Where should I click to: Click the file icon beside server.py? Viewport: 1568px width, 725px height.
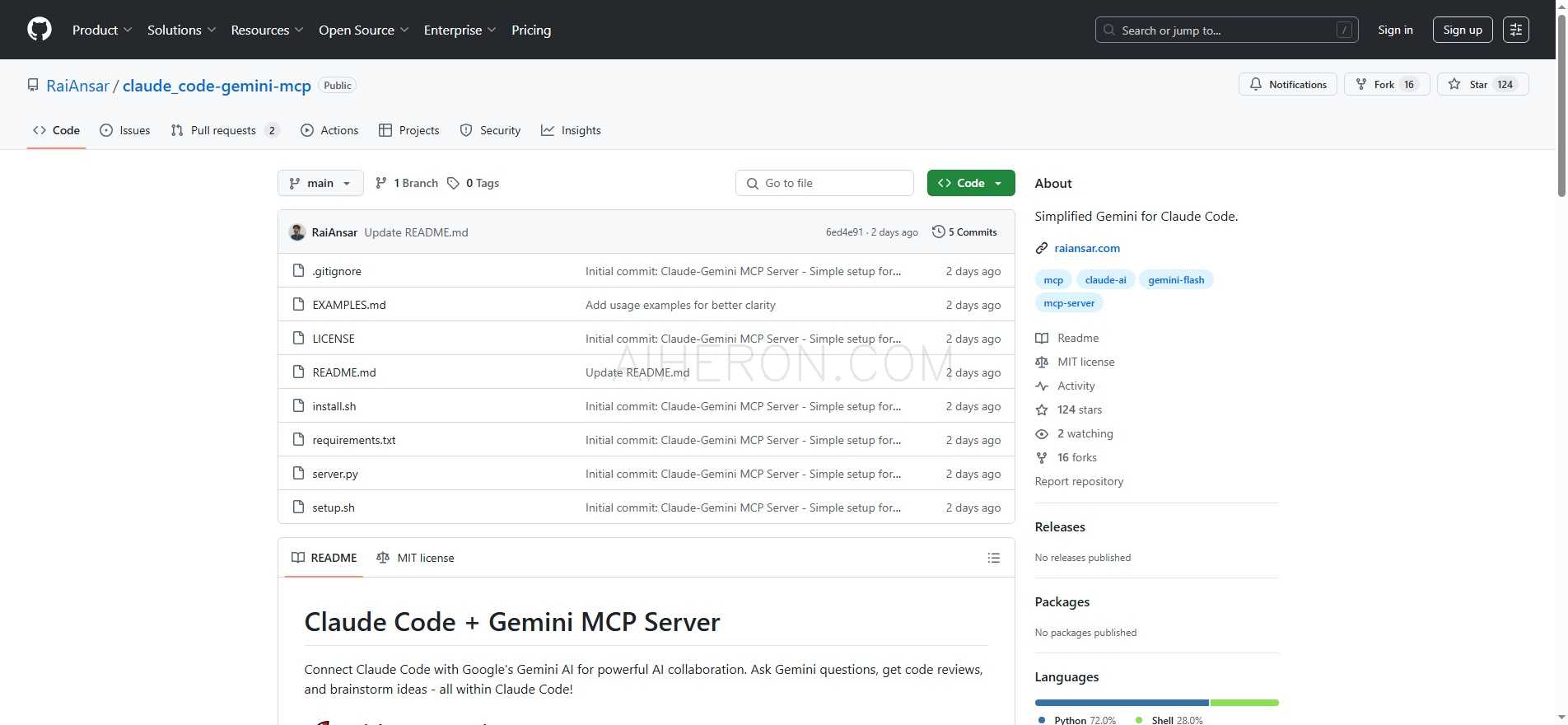tap(299, 473)
